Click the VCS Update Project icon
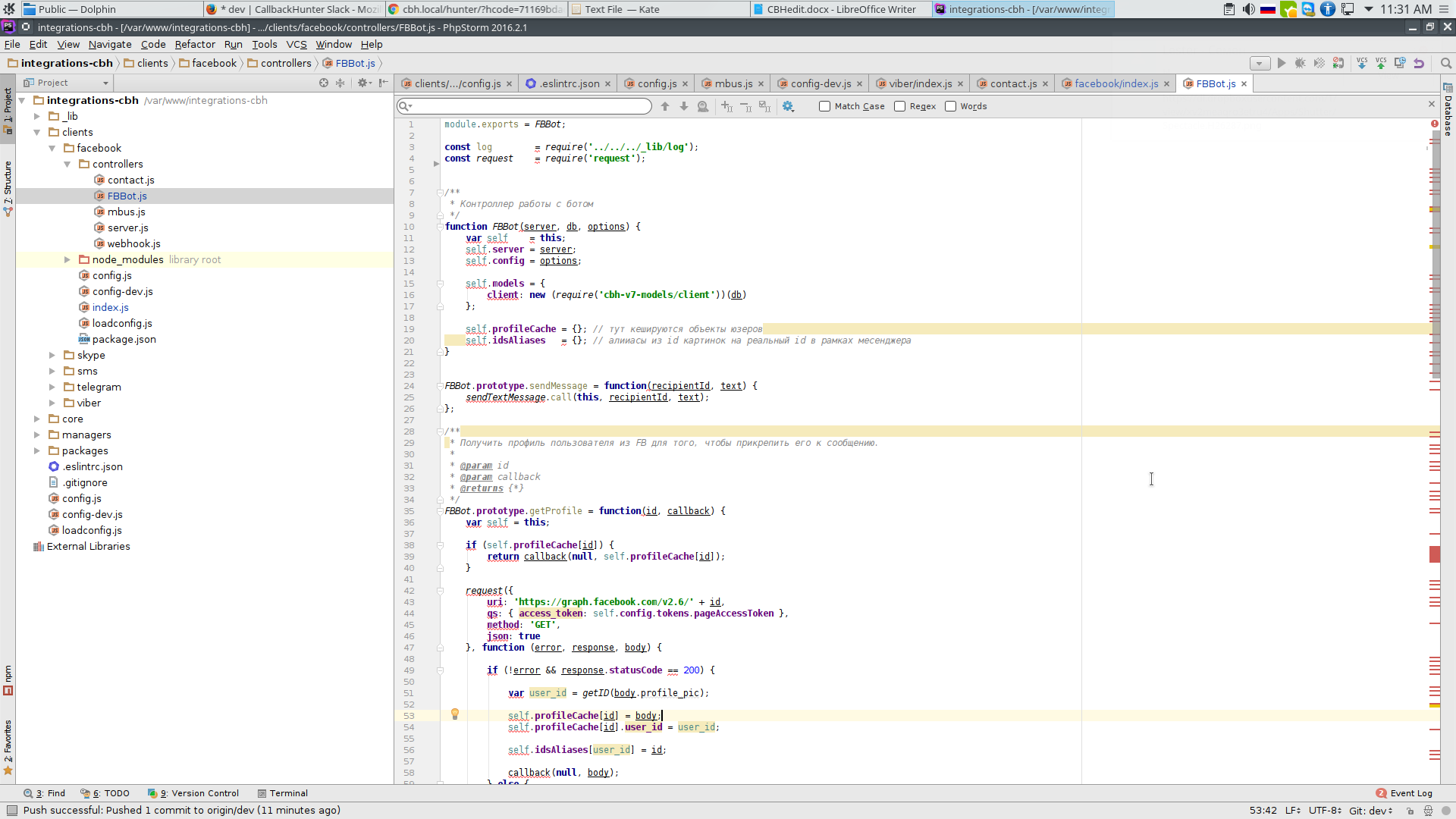Image resolution: width=1456 pixels, height=819 pixels. pyautogui.click(x=1362, y=63)
